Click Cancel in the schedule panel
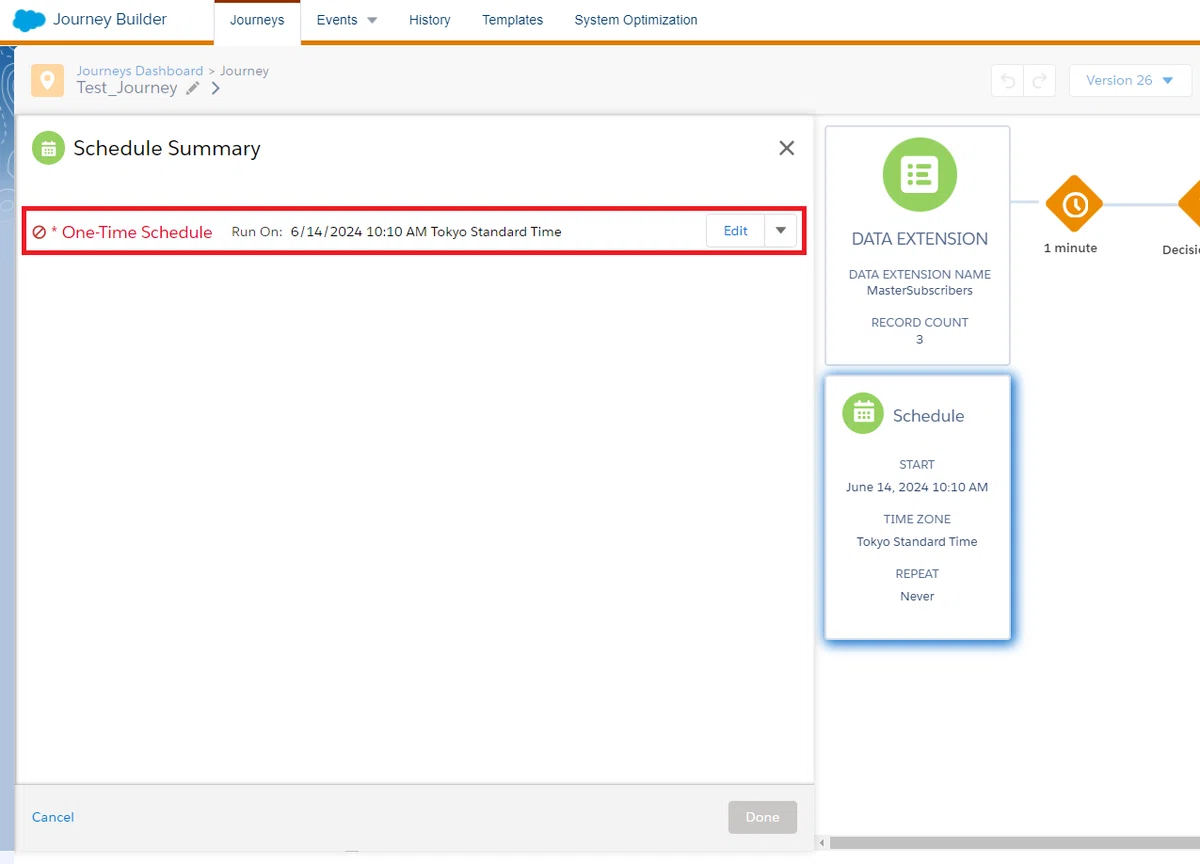This screenshot has height=864, width=1200. (x=53, y=817)
